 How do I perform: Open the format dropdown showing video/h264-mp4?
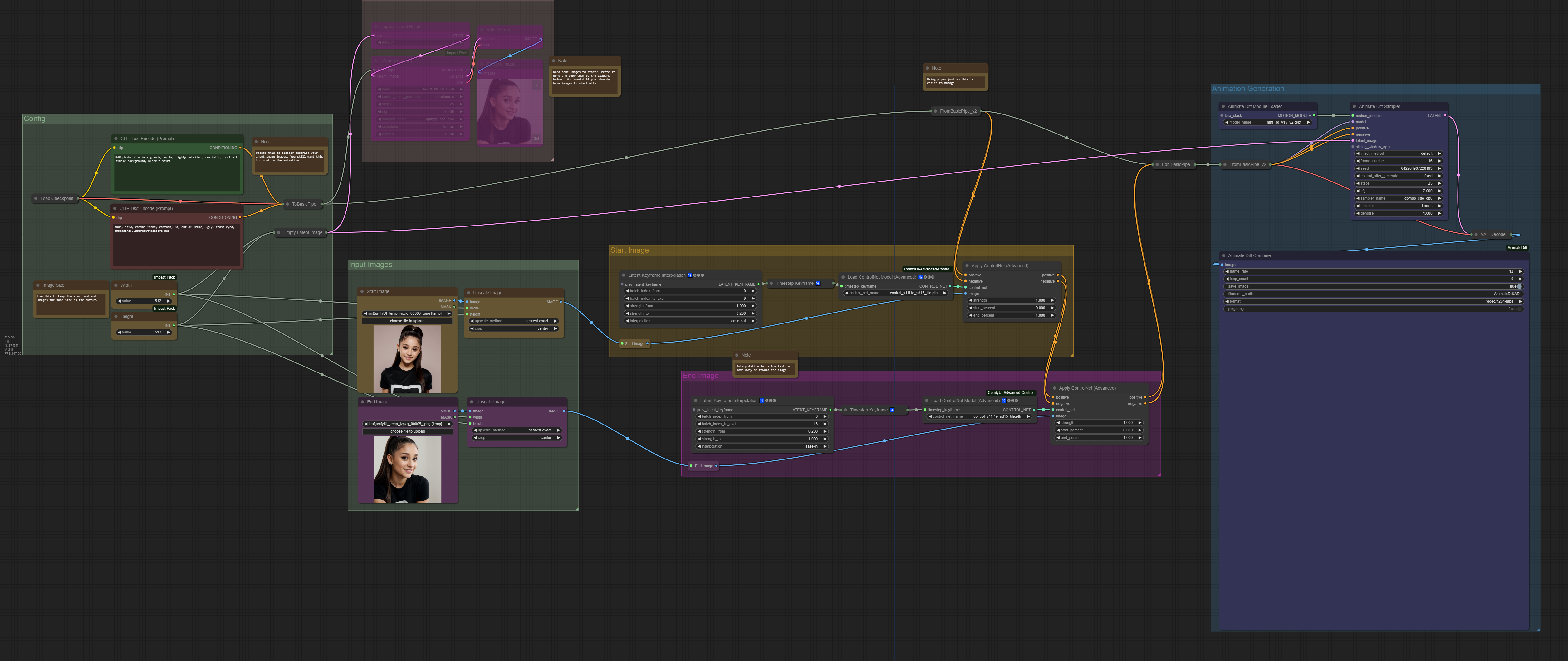pyautogui.click(x=1373, y=301)
